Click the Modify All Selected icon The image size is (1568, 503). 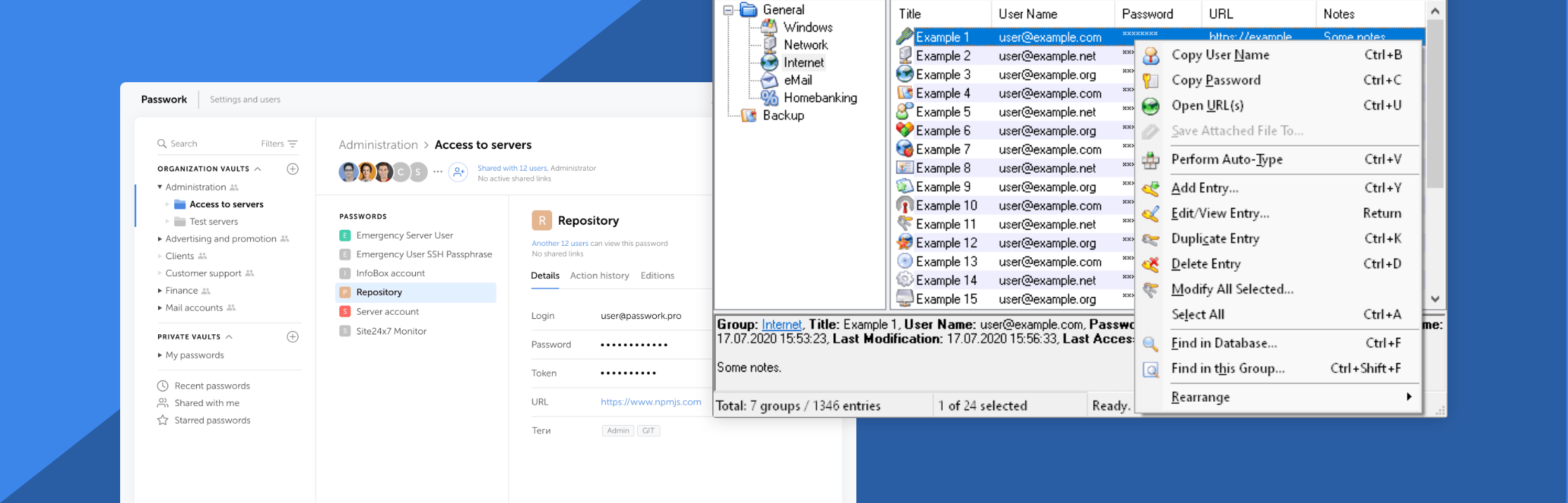pyautogui.click(x=1151, y=289)
